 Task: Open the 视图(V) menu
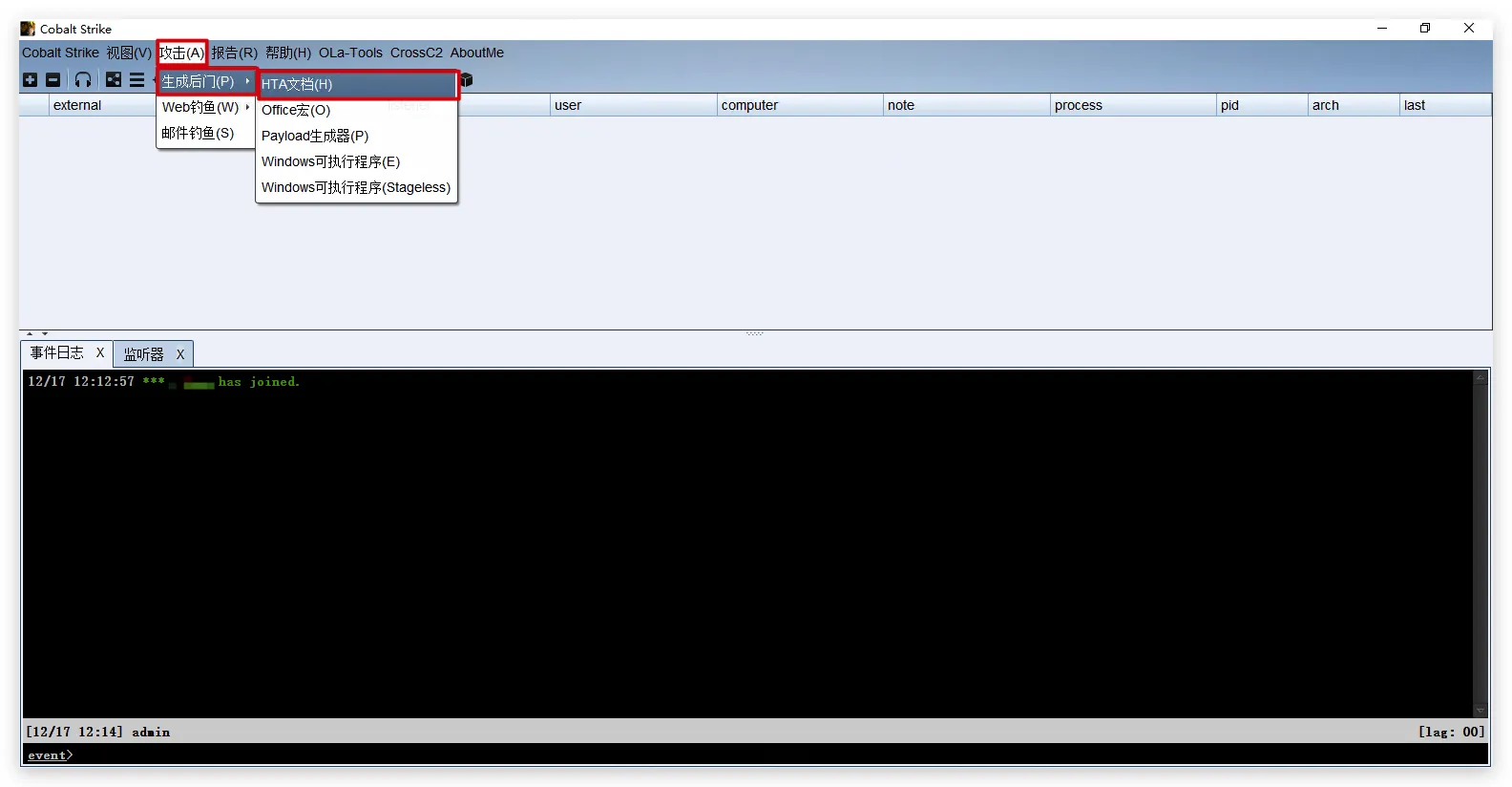point(129,53)
